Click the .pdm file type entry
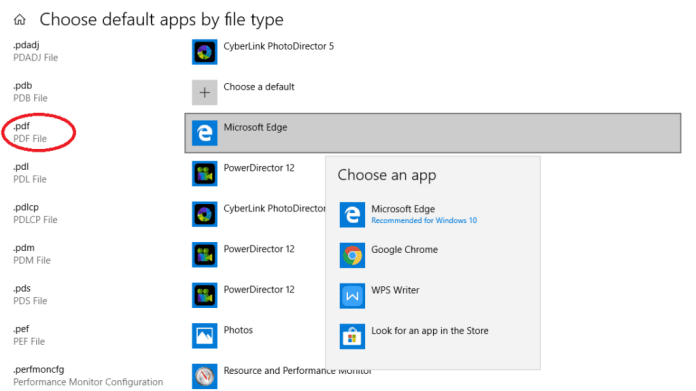Image resolution: width=696 pixels, height=391 pixels. point(32,254)
